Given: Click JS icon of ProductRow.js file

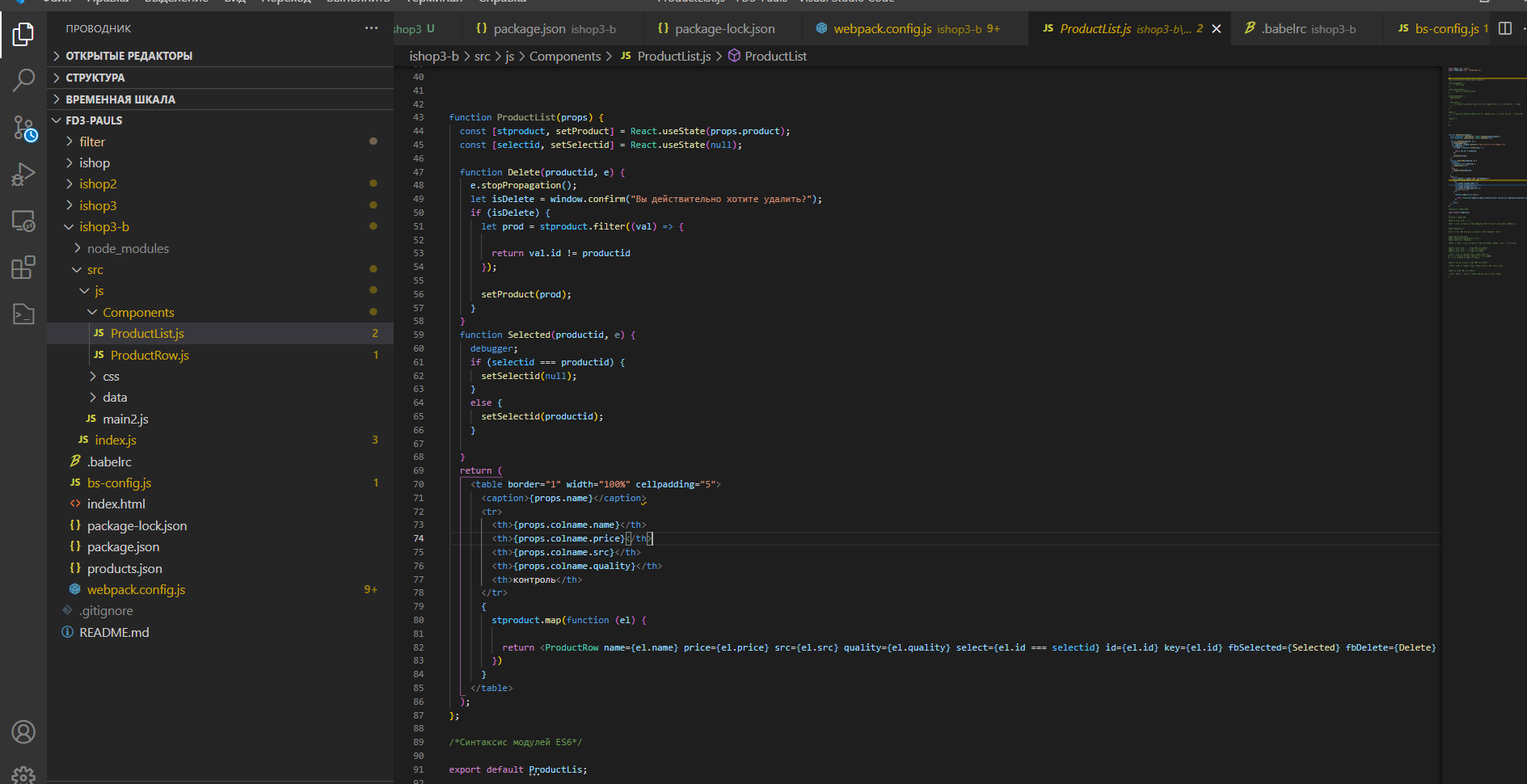Looking at the screenshot, I should tap(99, 355).
